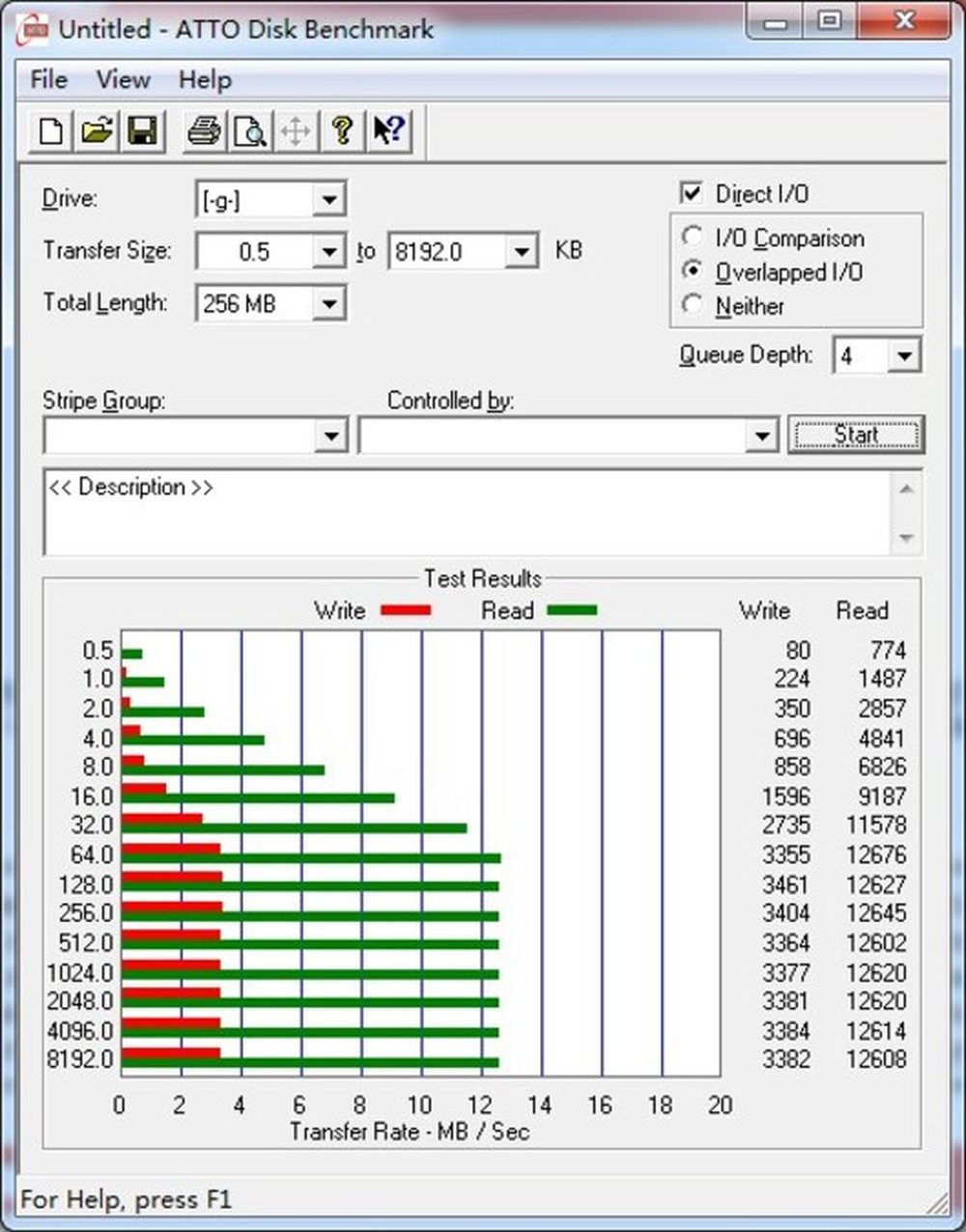Expand the Controlled by dropdown

(762, 435)
